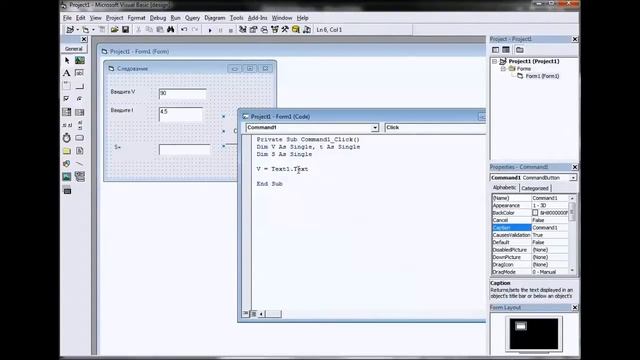Click the form thumbnail in Form Layout

coord(521,326)
